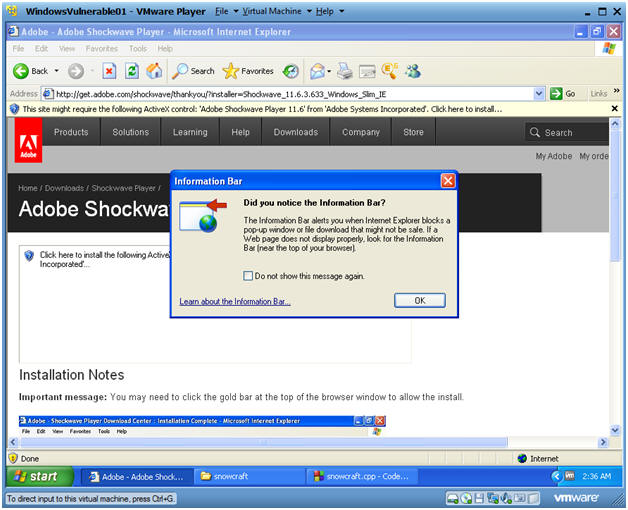
Task: Open the IE View menu
Action: click(67, 49)
